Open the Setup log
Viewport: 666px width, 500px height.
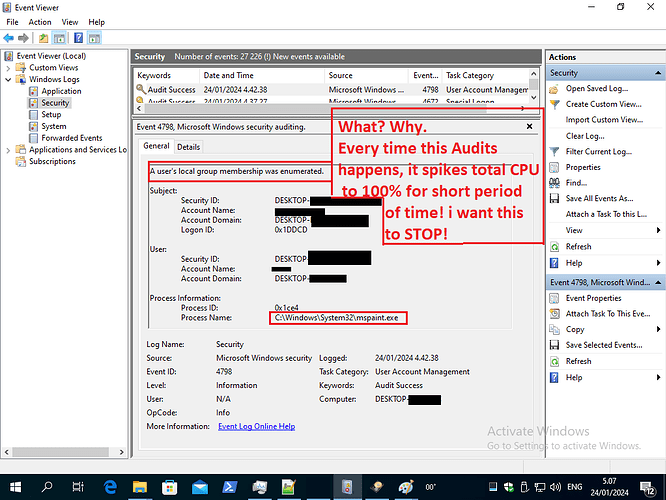pos(51,115)
